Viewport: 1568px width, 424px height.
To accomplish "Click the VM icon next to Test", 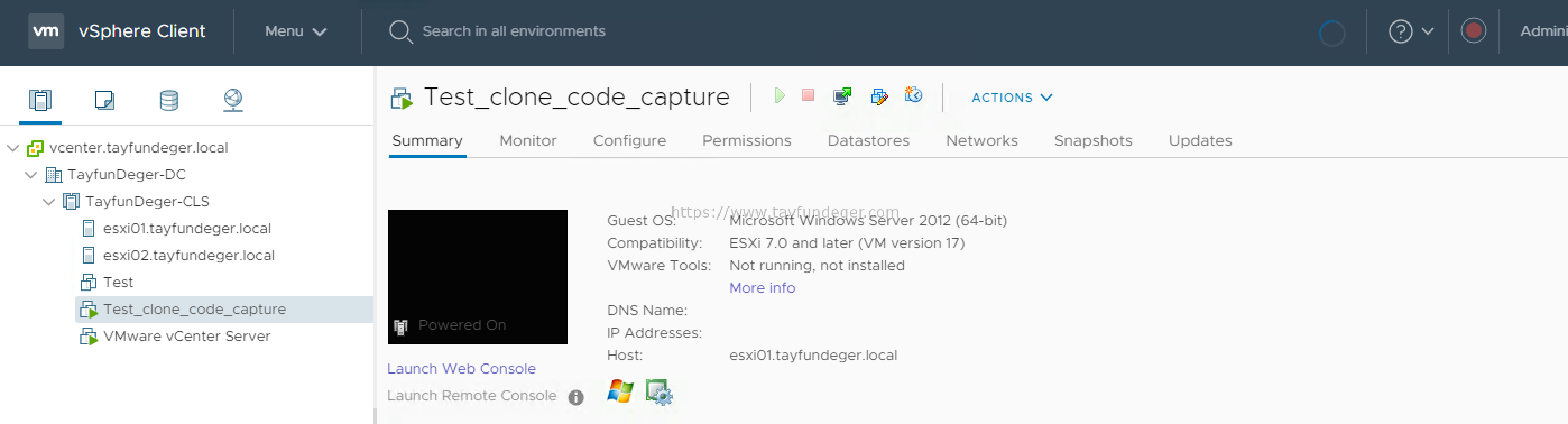I will click(88, 282).
